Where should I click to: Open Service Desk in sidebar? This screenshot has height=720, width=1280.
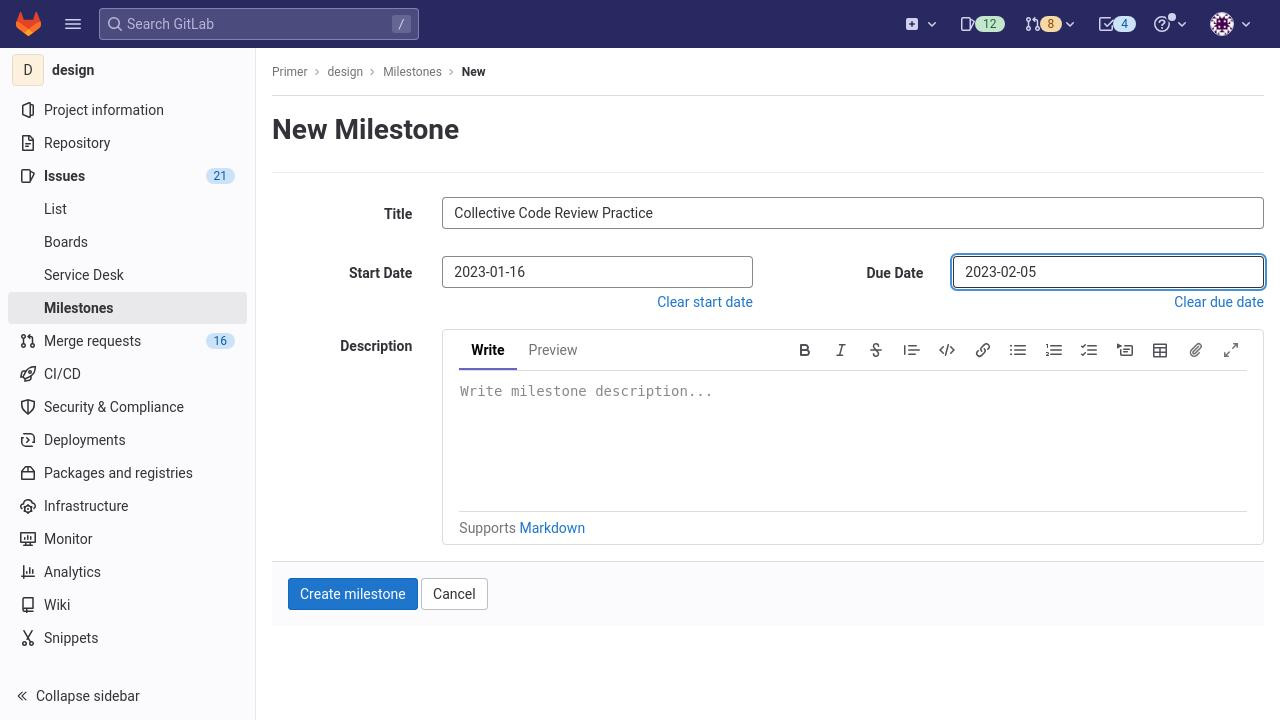127,275
